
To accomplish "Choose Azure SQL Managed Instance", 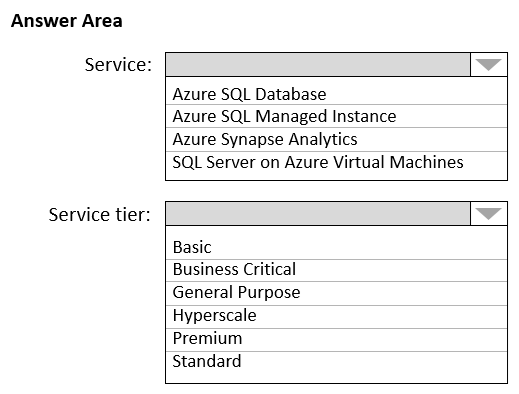I will (x=336, y=116).
